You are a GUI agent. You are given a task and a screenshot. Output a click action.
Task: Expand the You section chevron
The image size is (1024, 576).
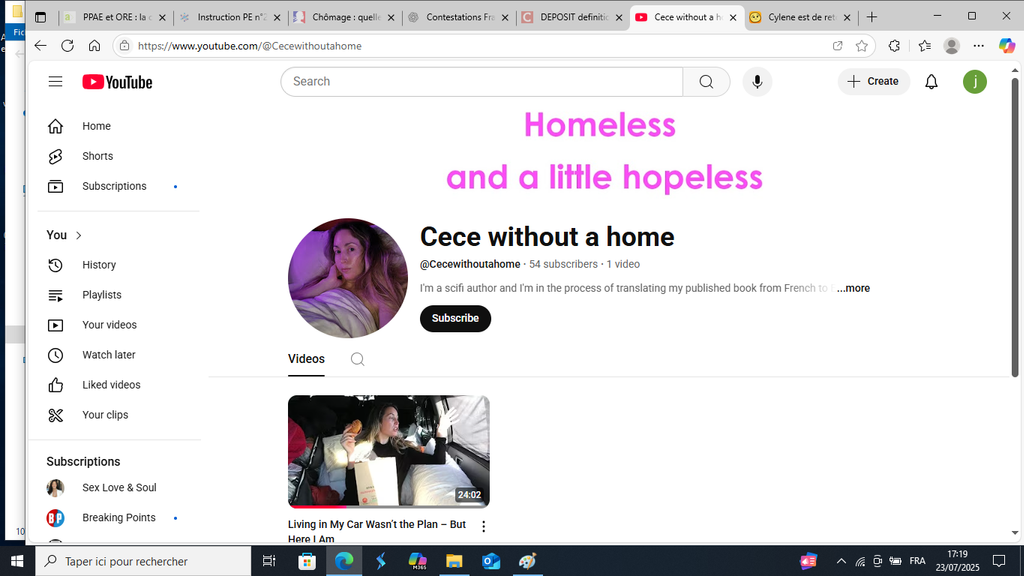[79, 235]
